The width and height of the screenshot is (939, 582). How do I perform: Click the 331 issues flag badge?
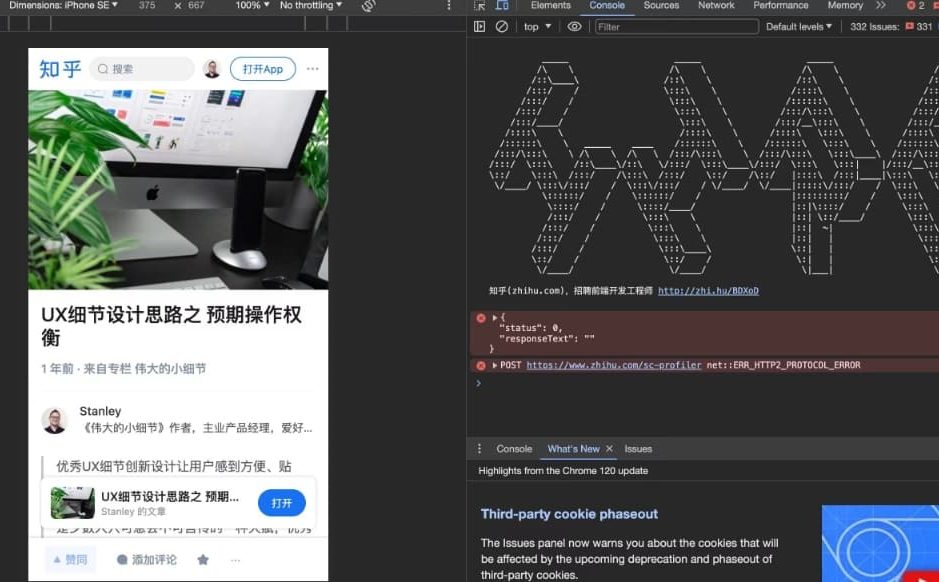919,26
